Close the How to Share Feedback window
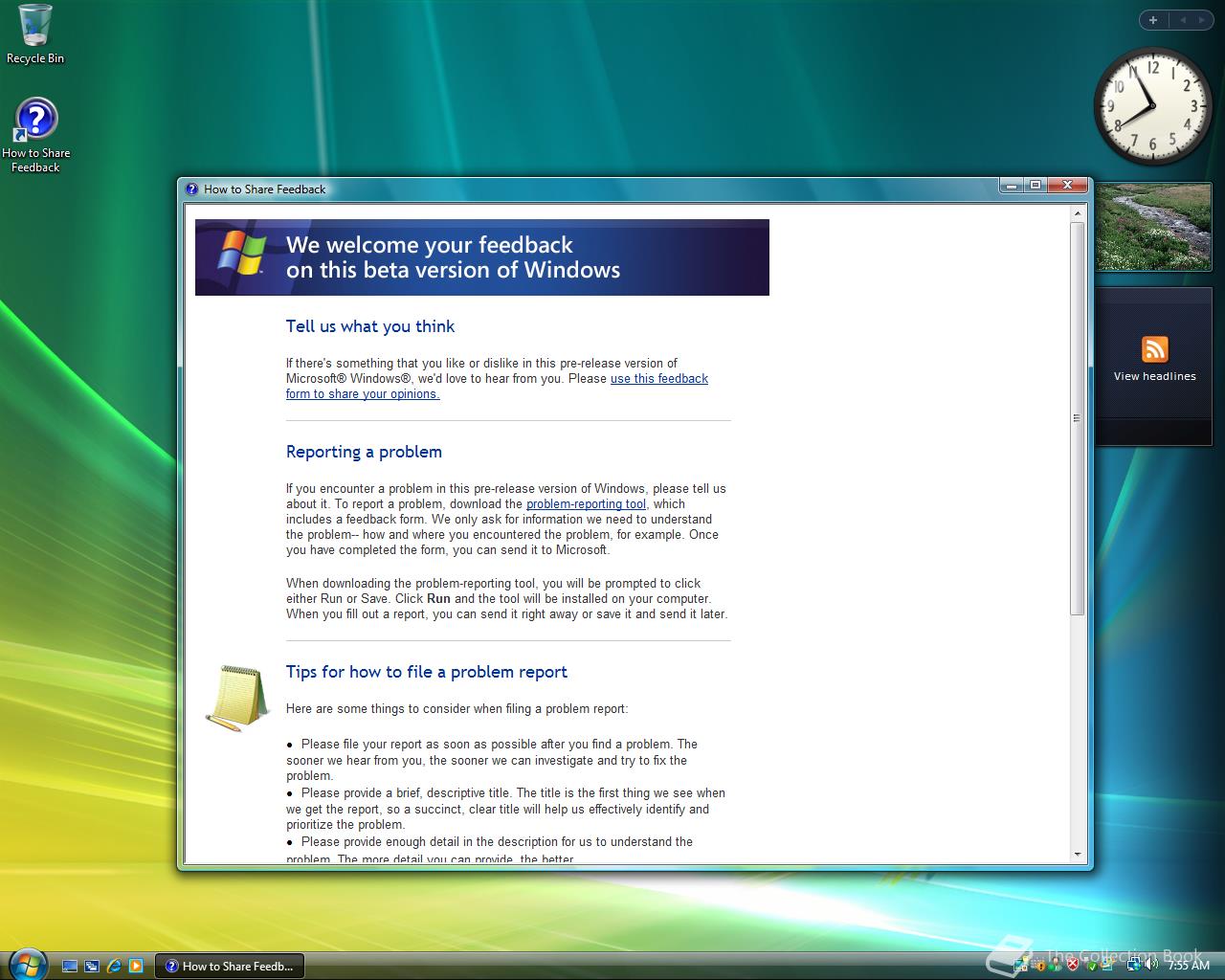This screenshot has height=980, width=1225. click(1067, 185)
